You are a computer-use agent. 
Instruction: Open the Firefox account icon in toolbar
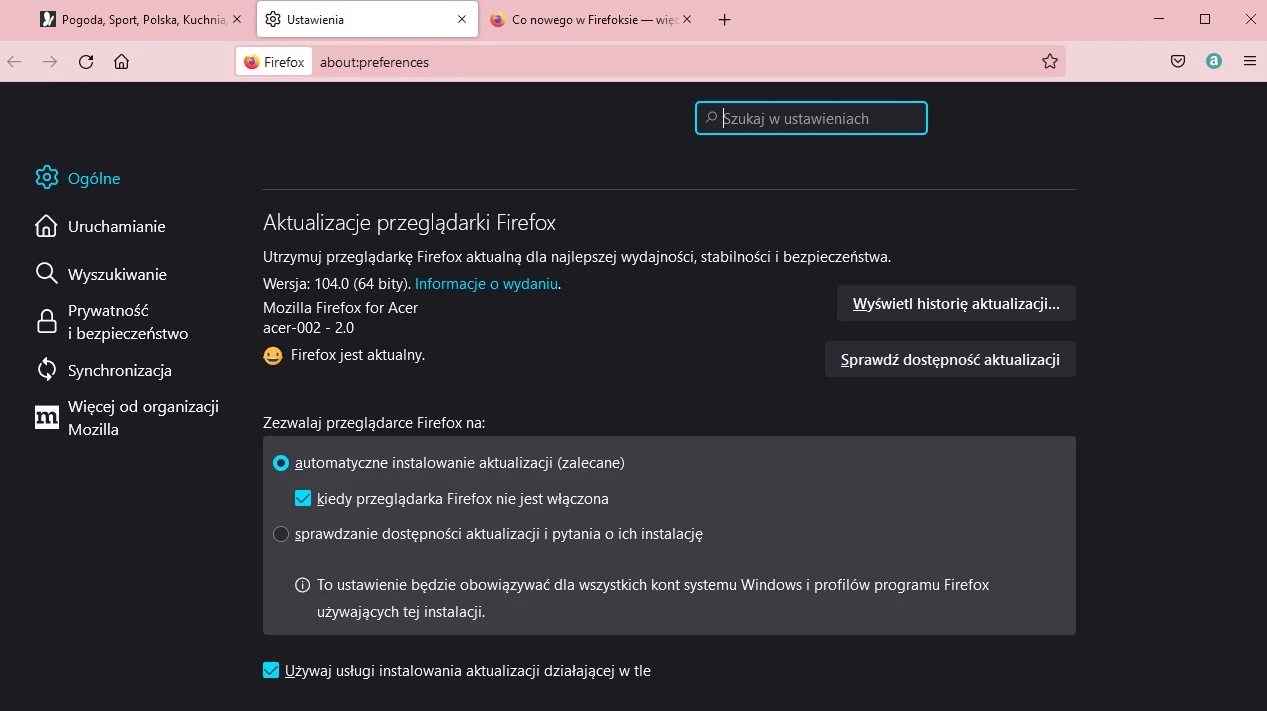point(1213,61)
